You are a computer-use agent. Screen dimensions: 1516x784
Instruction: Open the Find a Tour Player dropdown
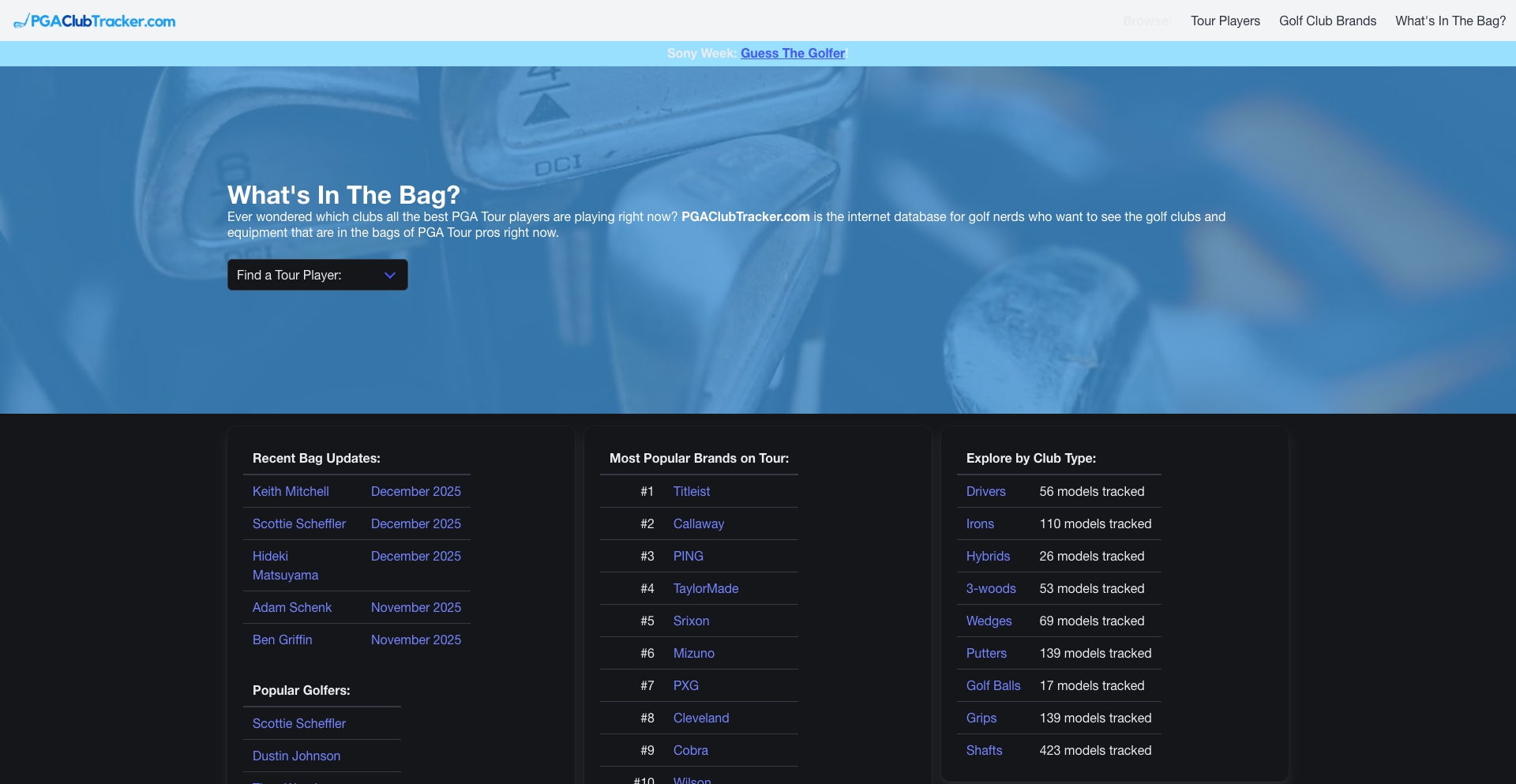[x=317, y=275]
